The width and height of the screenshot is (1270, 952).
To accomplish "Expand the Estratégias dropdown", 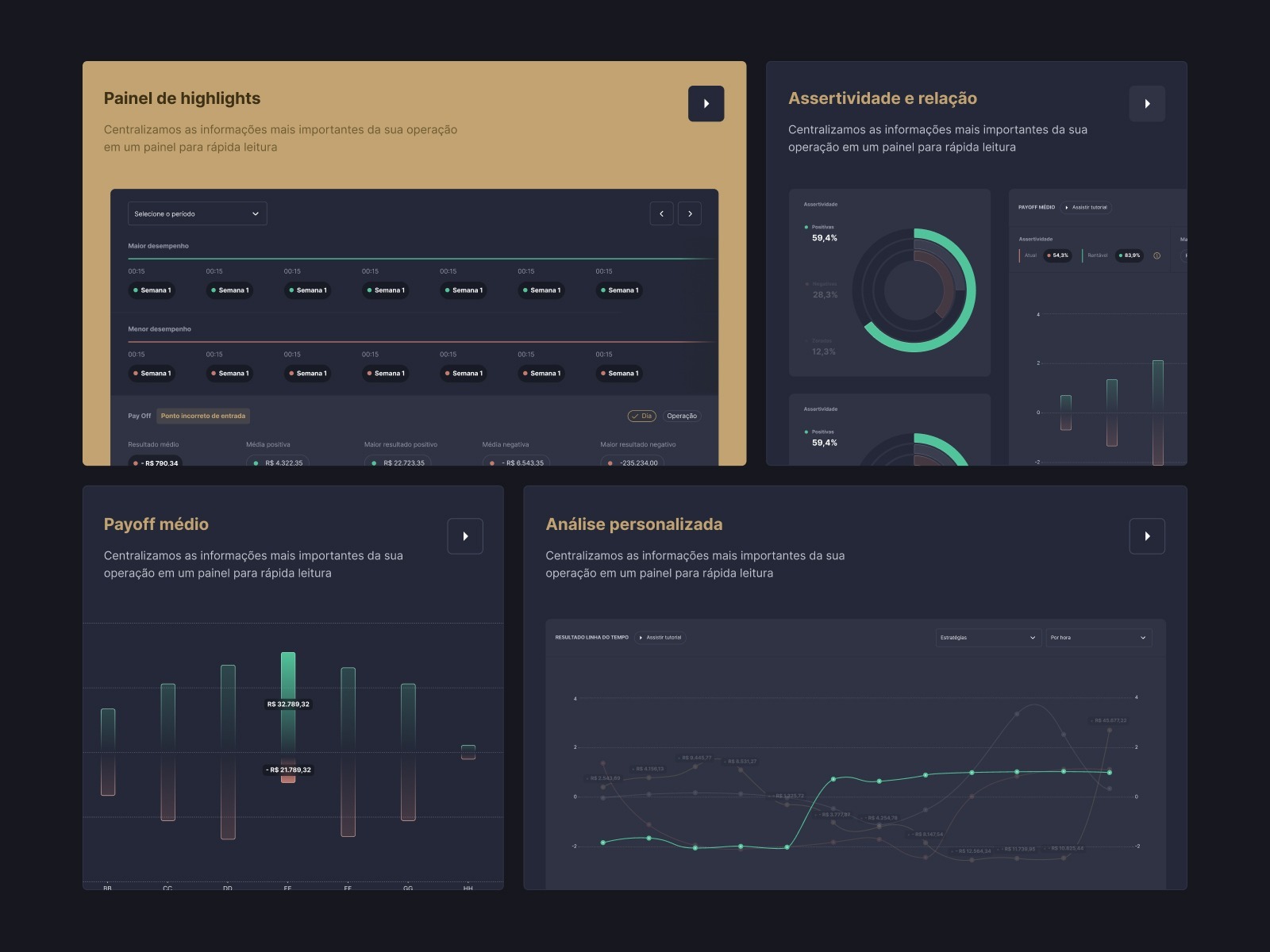I will (x=988, y=638).
